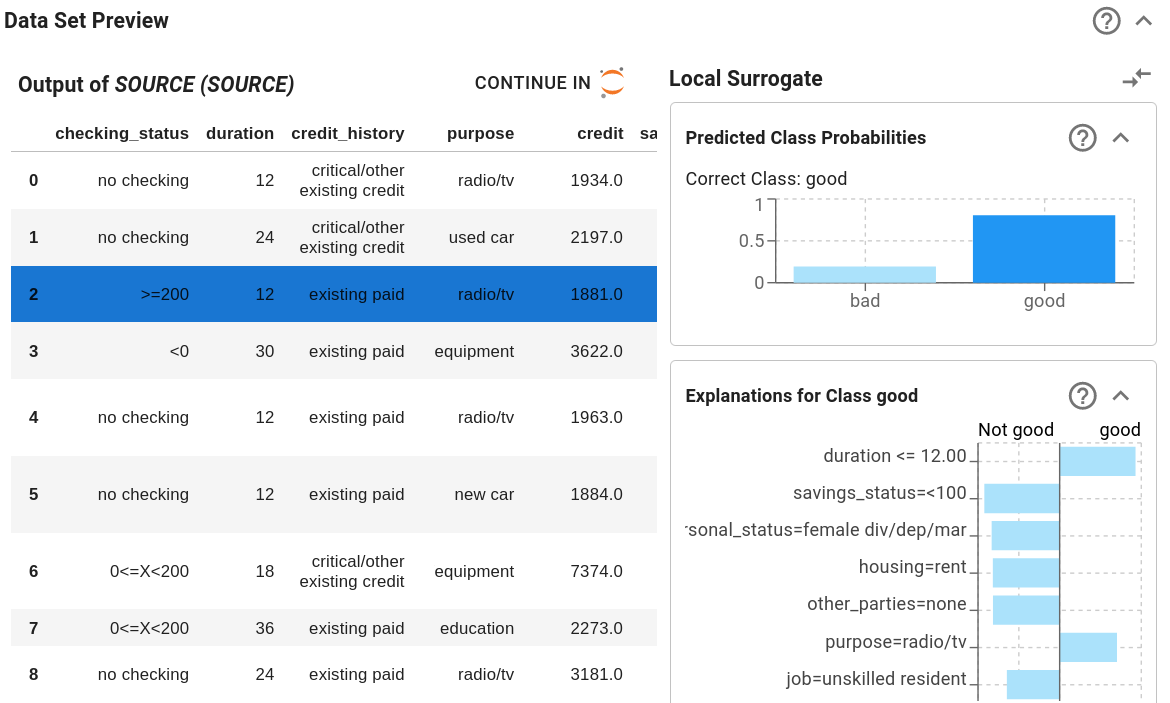Select row 8 with credit 3181.0

pos(334,675)
